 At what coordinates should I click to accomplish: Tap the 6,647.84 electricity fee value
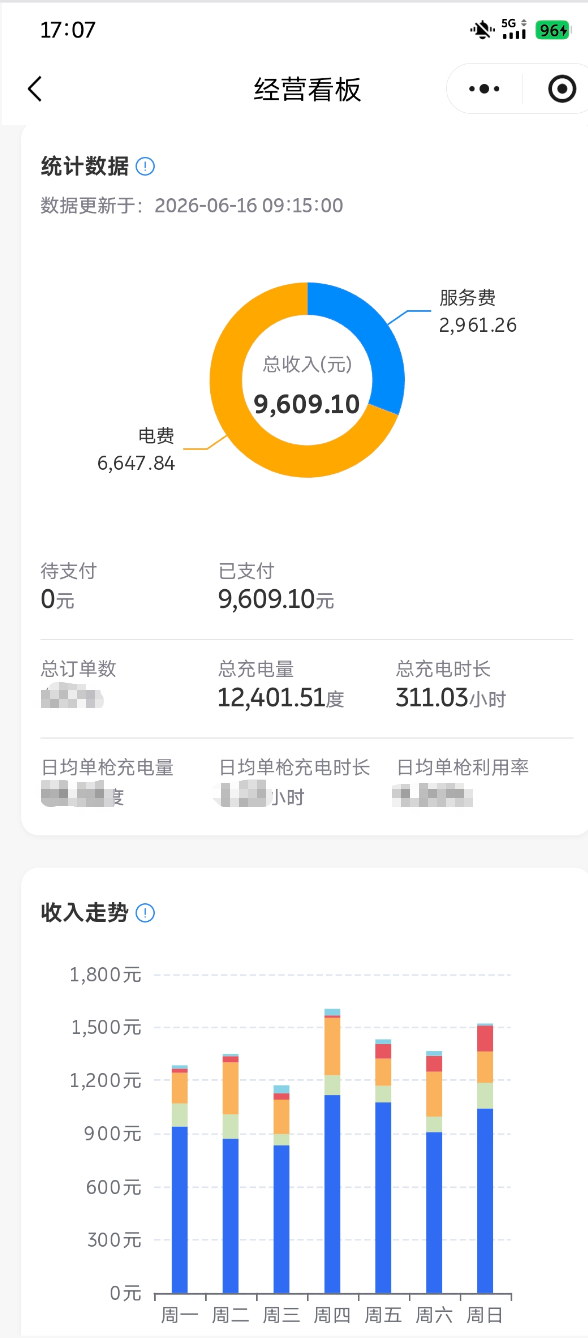point(136,463)
